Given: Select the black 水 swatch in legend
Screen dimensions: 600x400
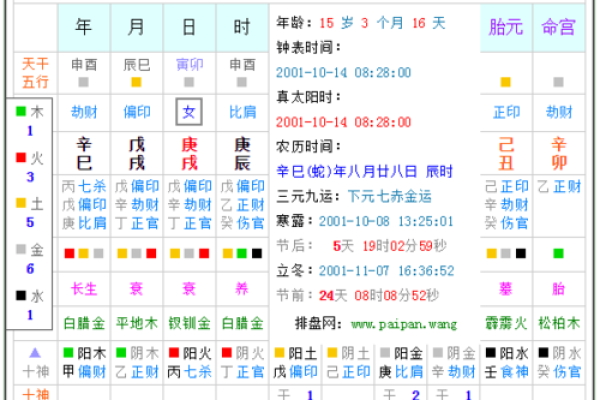Looking at the screenshot, I should (21, 295).
